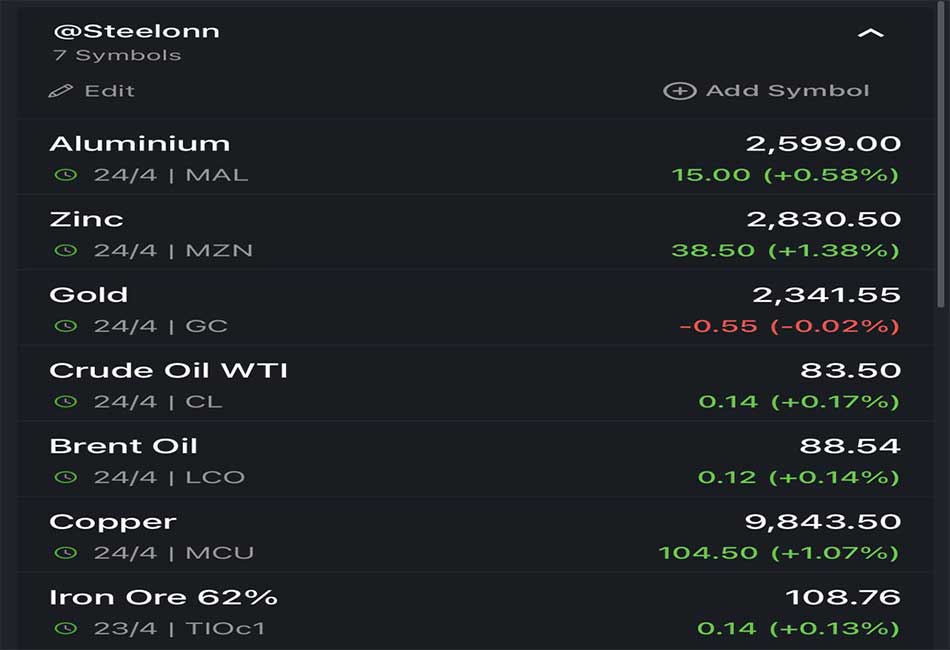Open the @Steelonn watchlist title
This screenshot has height=650, width=950.
click(136, 31)
